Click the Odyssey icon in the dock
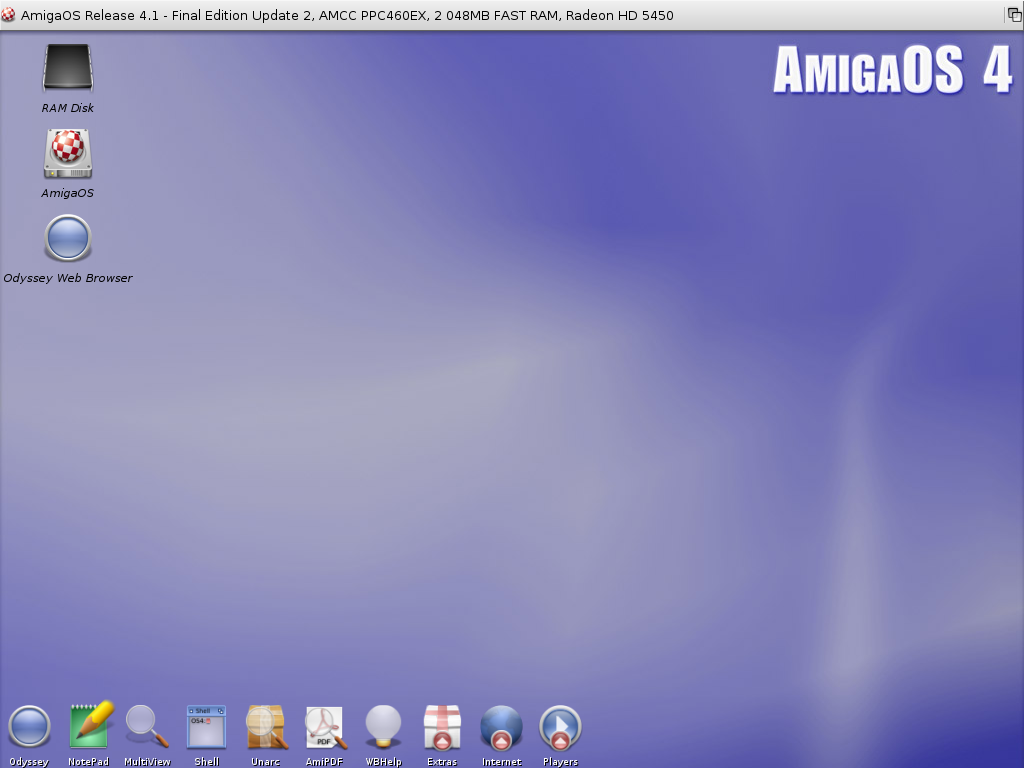The width and height of the screenshot is (1024, 768). [29, 727]
